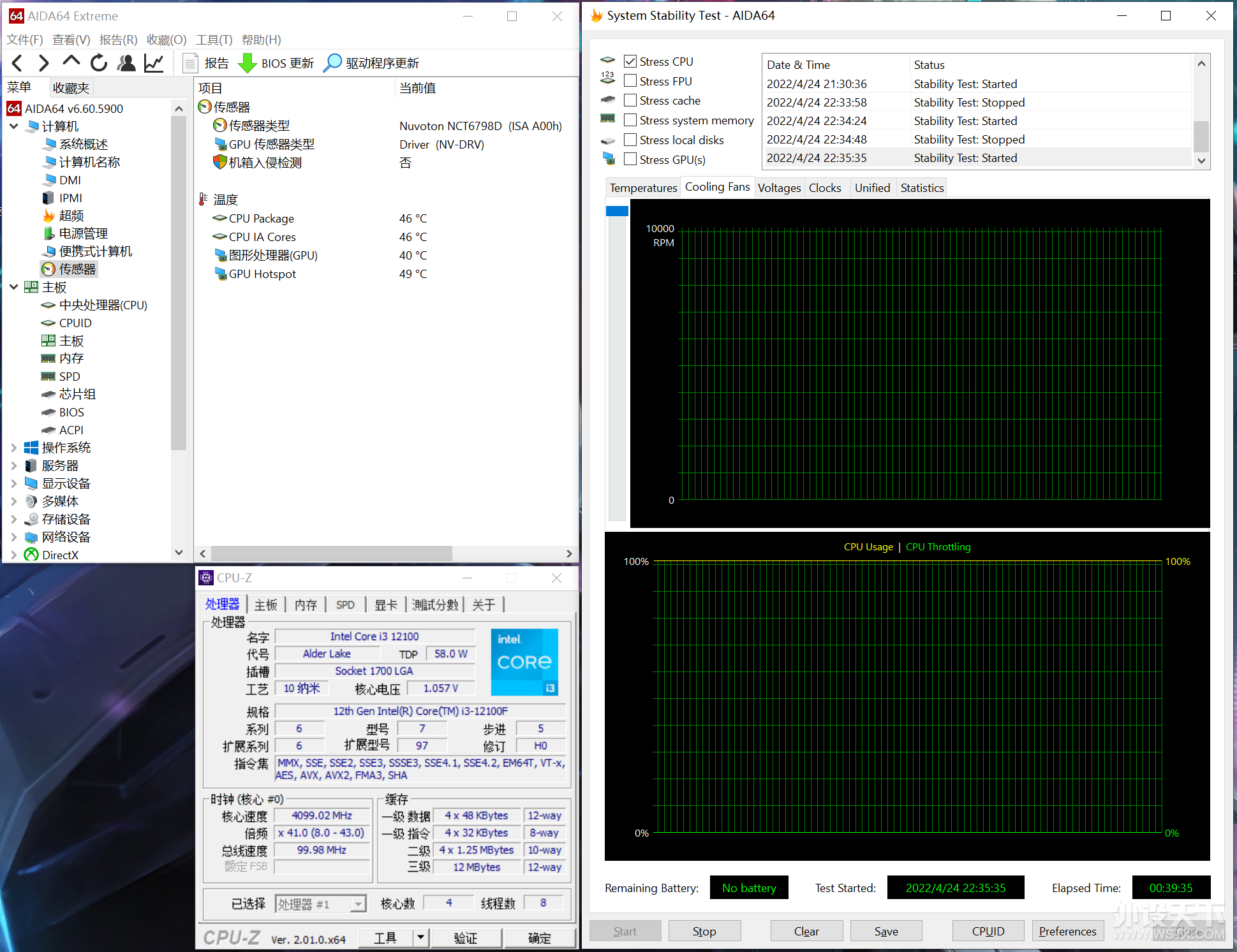Expand the 服务器 tree node
1237x952 pixels.
coord(14,465)
